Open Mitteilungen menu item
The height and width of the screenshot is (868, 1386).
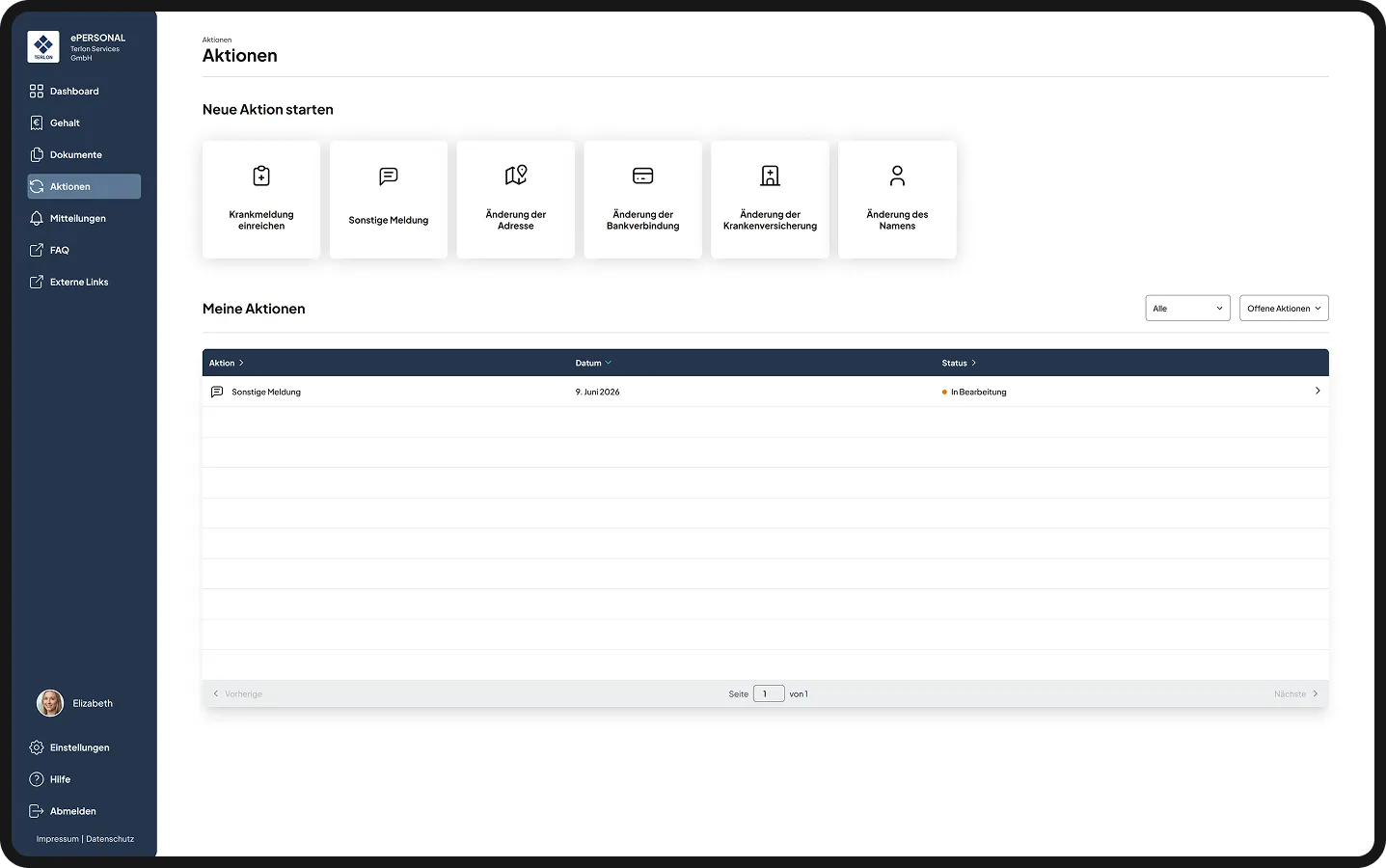tap(84, 218)
